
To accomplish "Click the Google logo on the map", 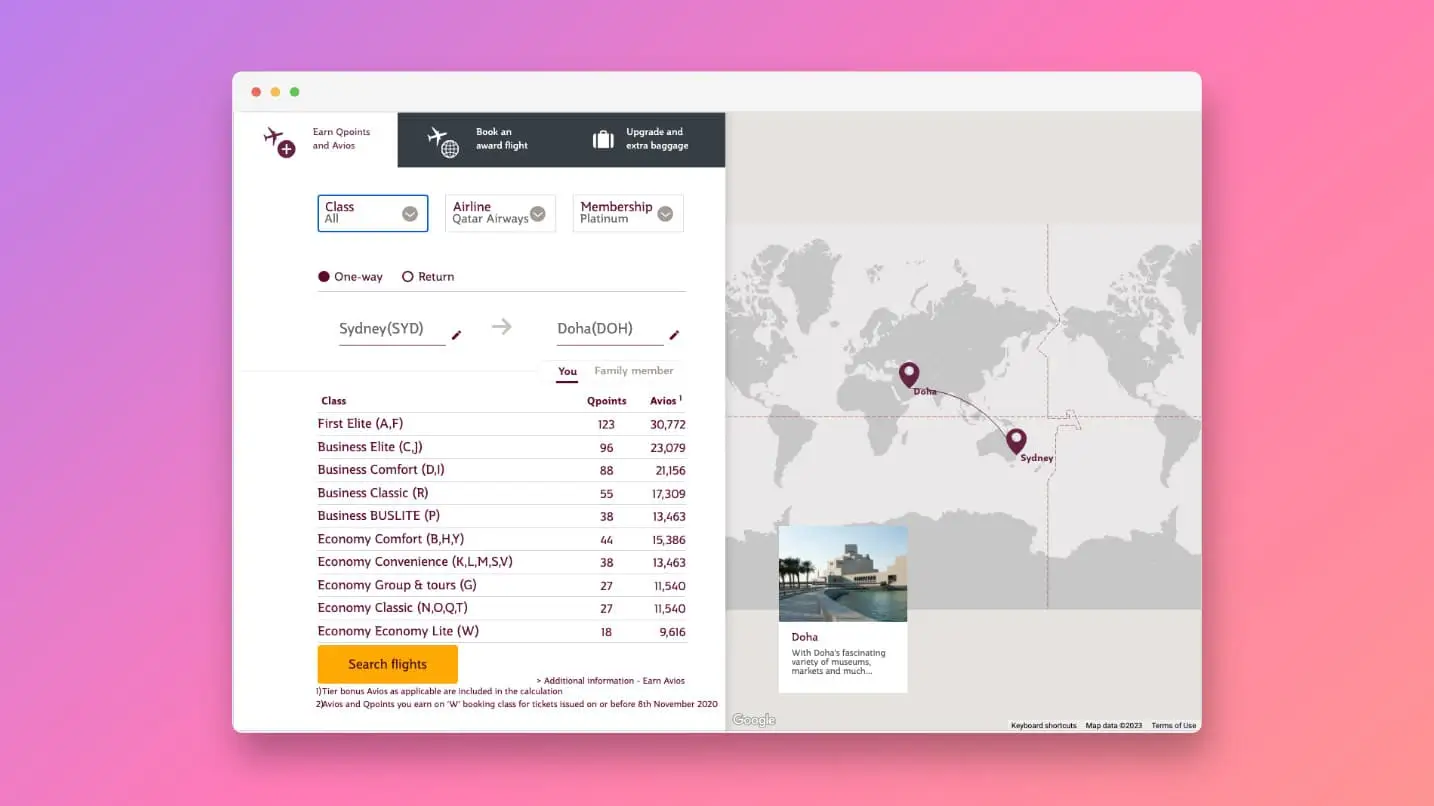I will pyautogui.click(x=754, y=720).
